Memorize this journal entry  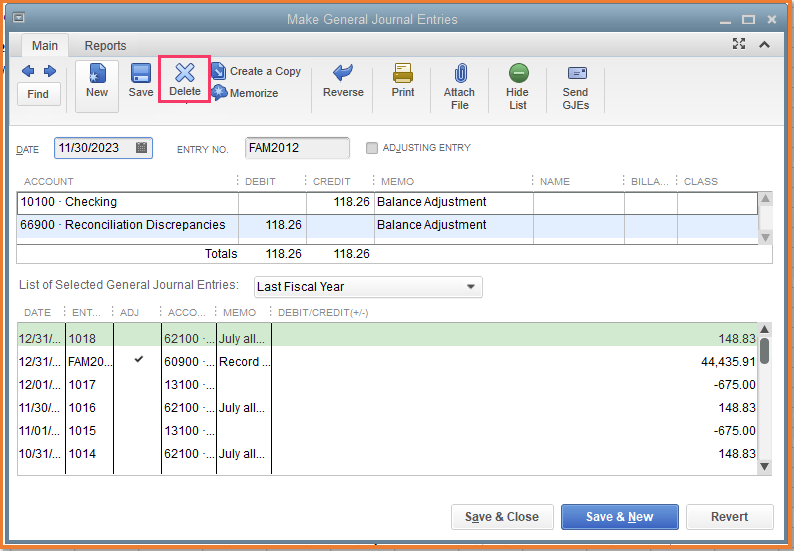click(x=245, y=93)
